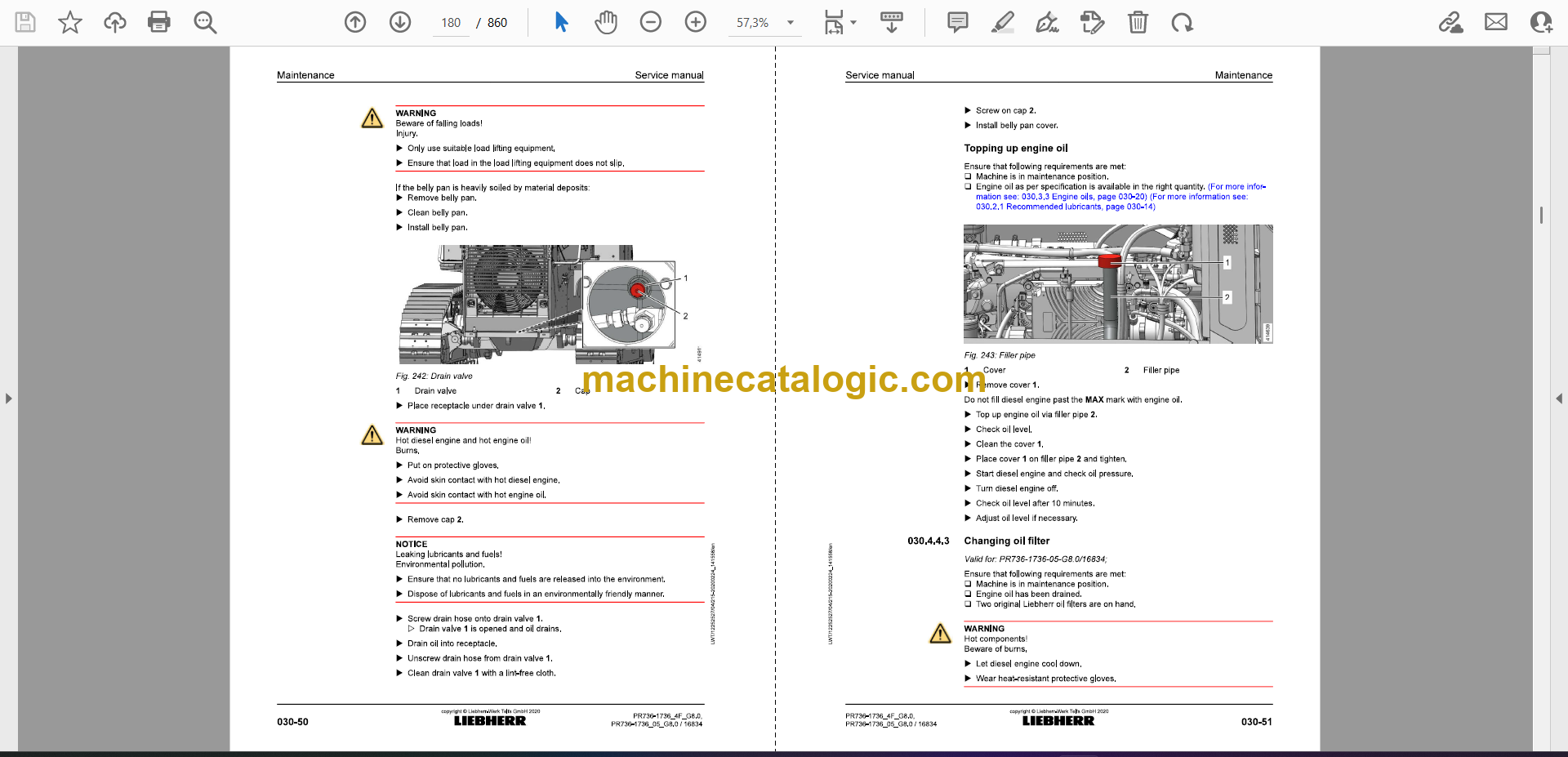Edit the current page number field
Viewport: 1568px width, 757px height.
click(x=451, y=23)
